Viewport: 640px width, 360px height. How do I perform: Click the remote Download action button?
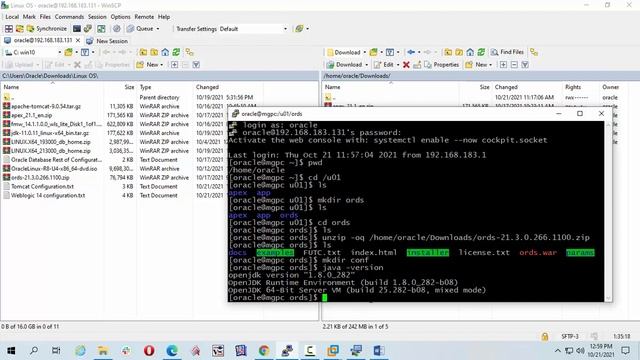tap(344, 64)
